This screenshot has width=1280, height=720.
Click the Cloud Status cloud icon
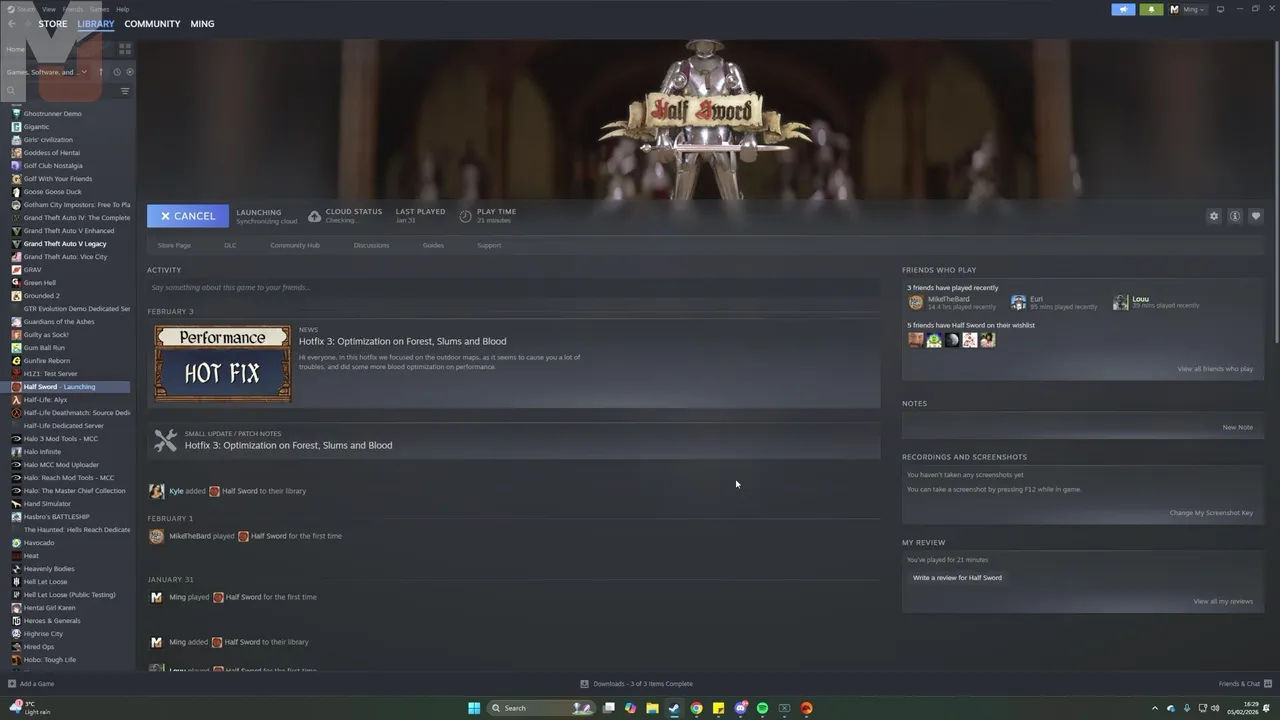[x=314, y=216]
